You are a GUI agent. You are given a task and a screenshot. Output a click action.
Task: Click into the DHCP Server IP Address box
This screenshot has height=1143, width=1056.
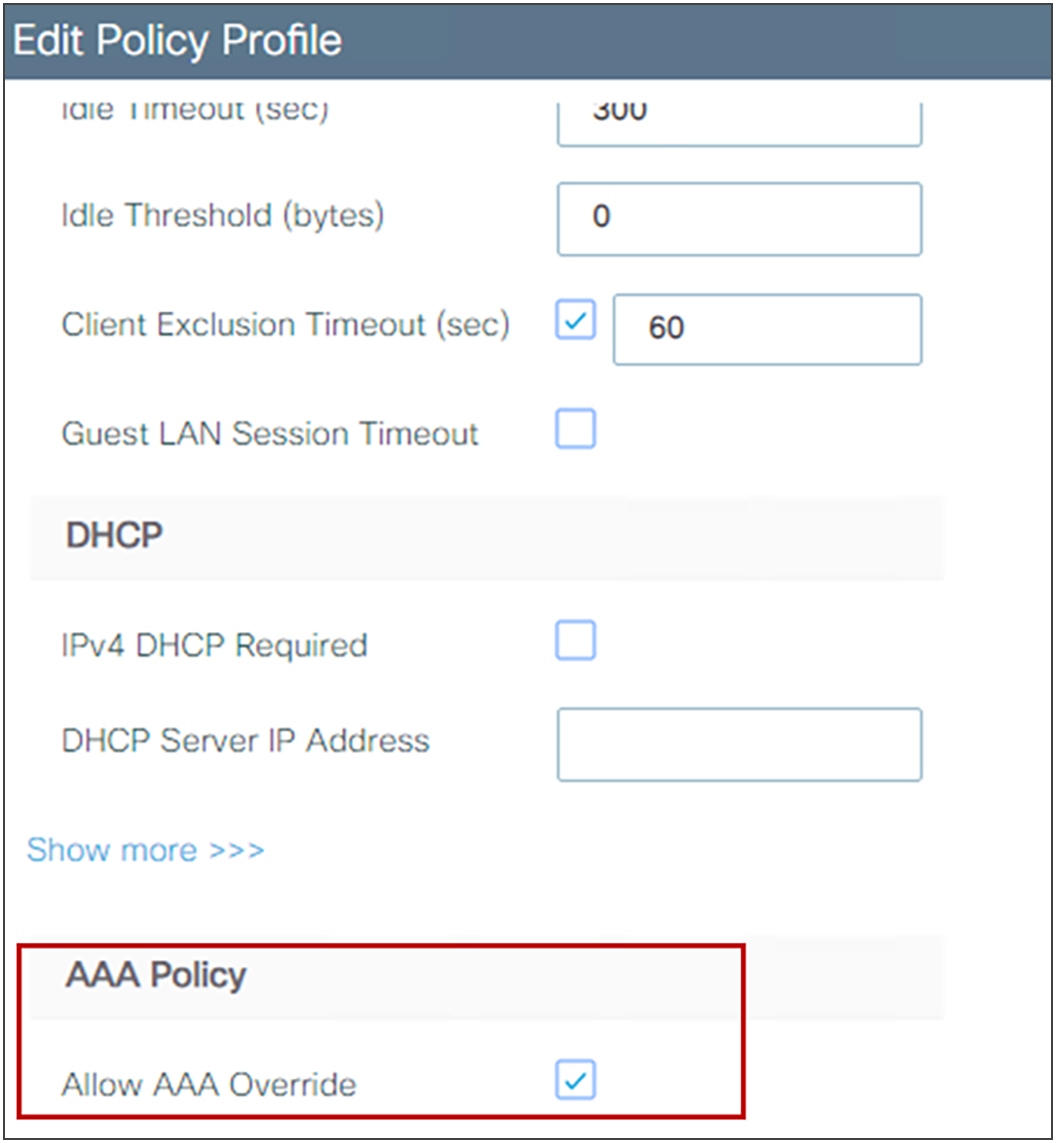[740, 744]
